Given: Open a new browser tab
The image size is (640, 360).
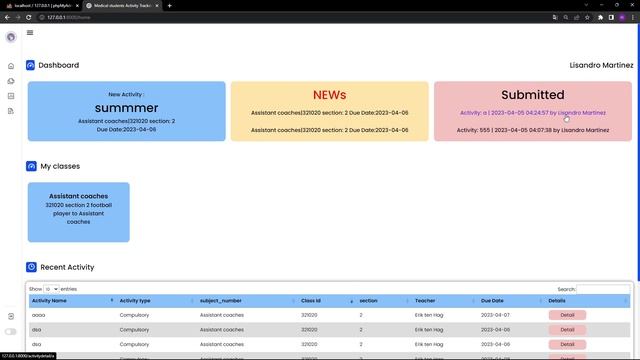Looking at the screenshot, I should tap(169, 6).
